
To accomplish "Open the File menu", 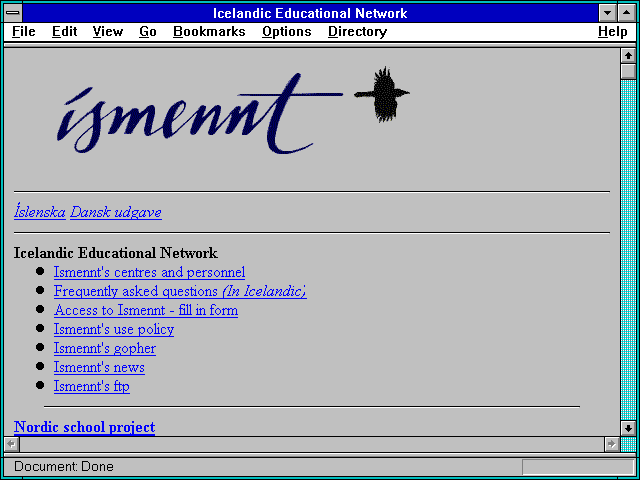I will pos(24,32).
